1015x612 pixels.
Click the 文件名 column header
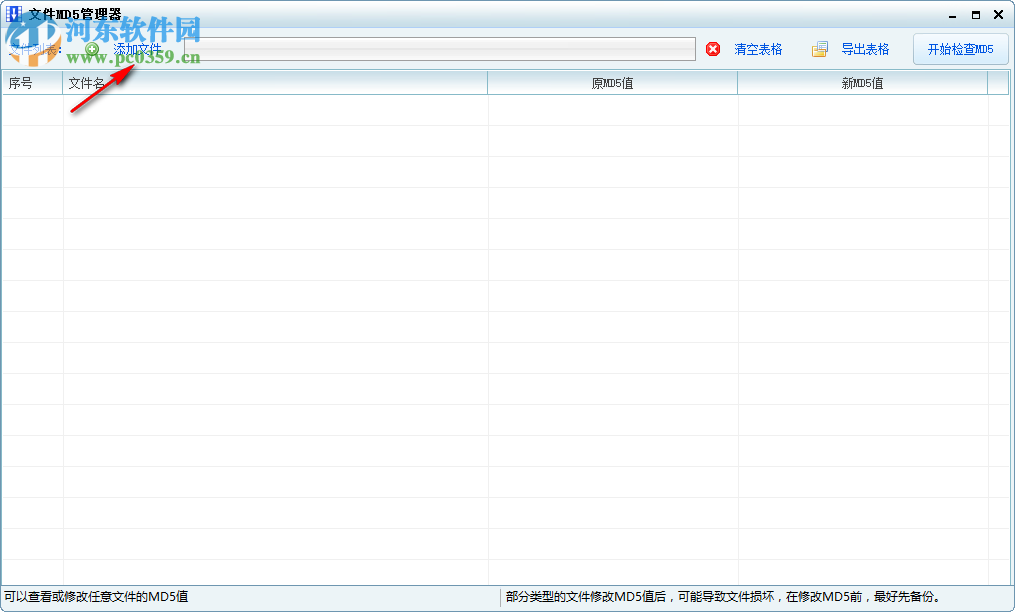click(275, 83)
